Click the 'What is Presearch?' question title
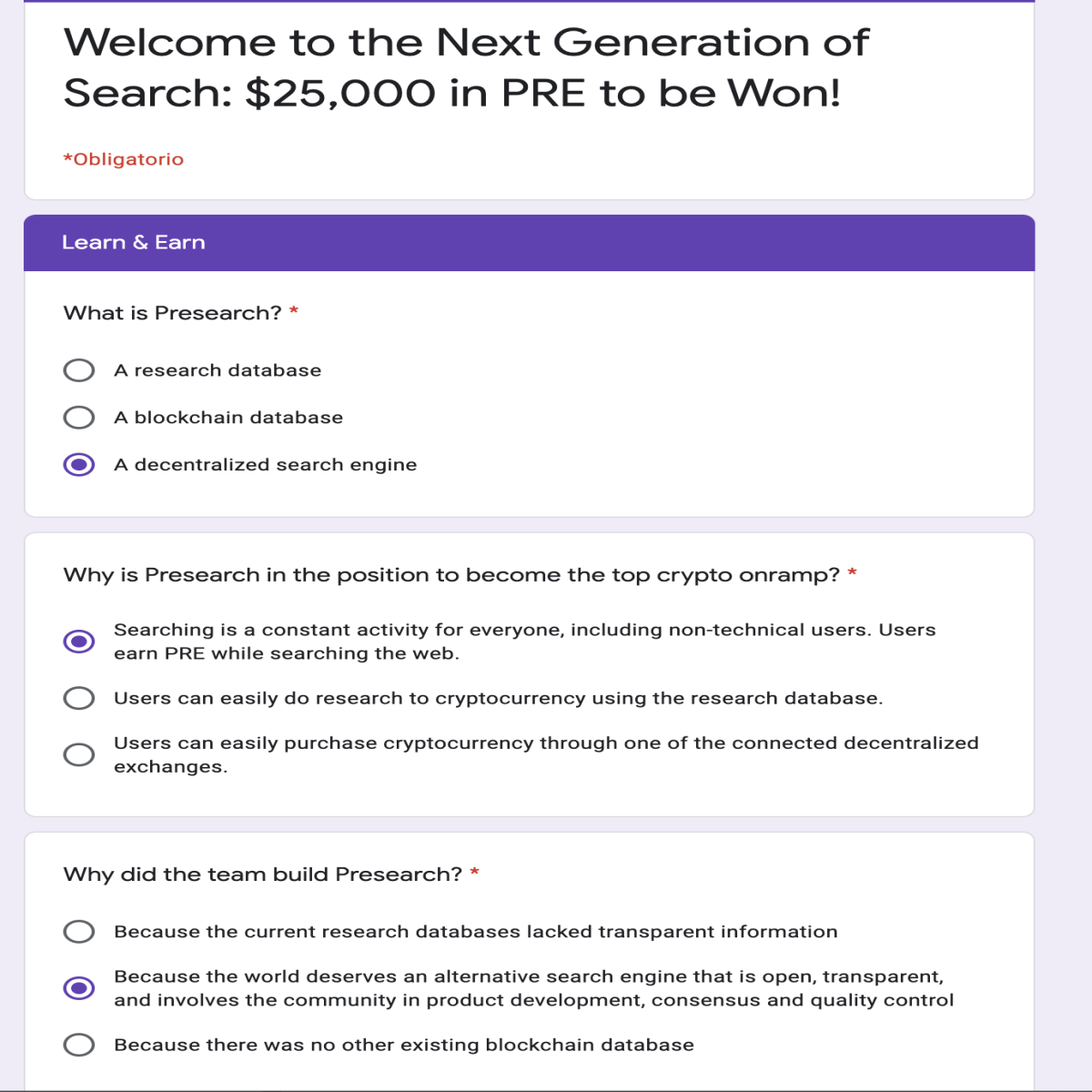The image size is (1092, 1092). click(x=172, y=313)
